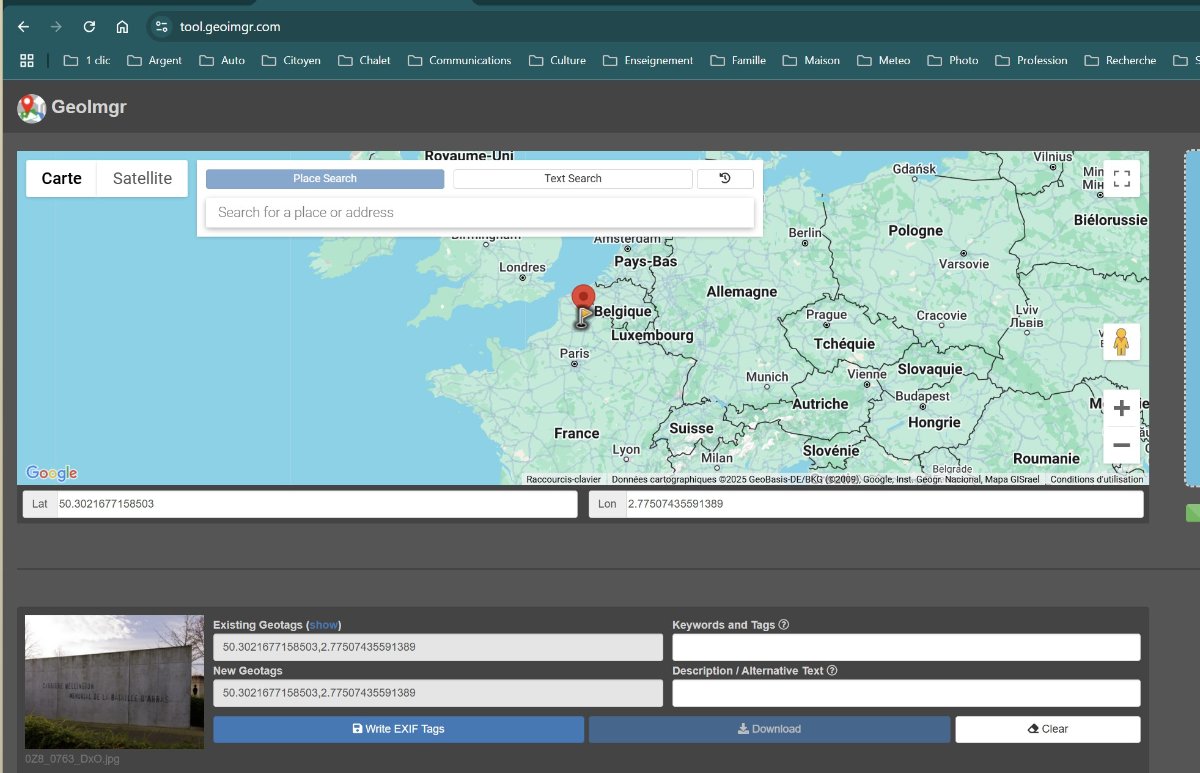Screen dimensions: 1200x773
Task: Open search history clock icon
Action: [725, 178]
